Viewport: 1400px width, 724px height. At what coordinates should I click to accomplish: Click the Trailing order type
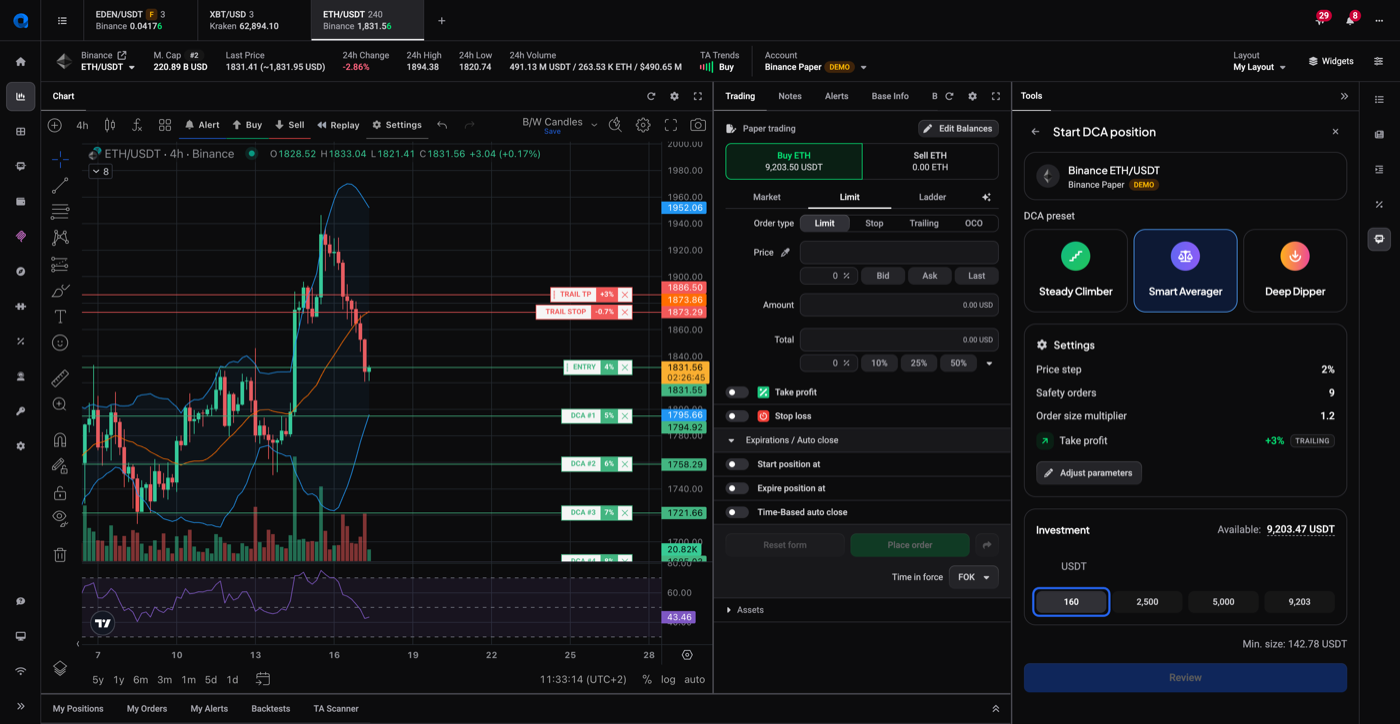(924, 223)
